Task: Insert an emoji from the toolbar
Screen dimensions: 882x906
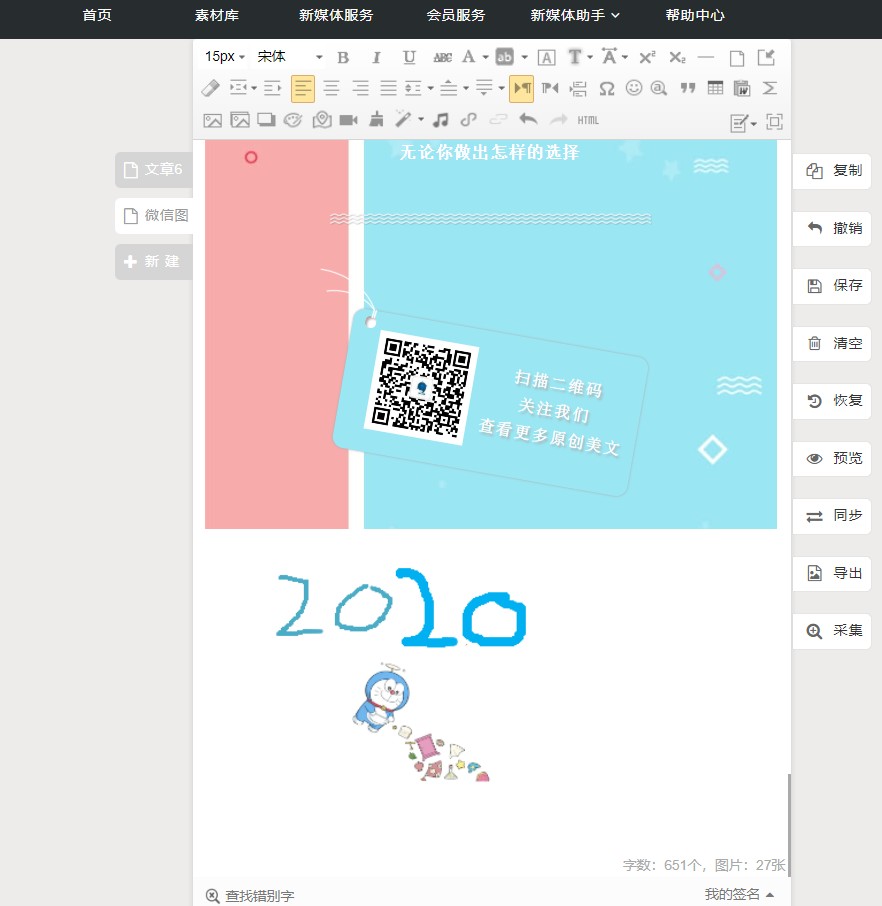Action: click(633, 88)
